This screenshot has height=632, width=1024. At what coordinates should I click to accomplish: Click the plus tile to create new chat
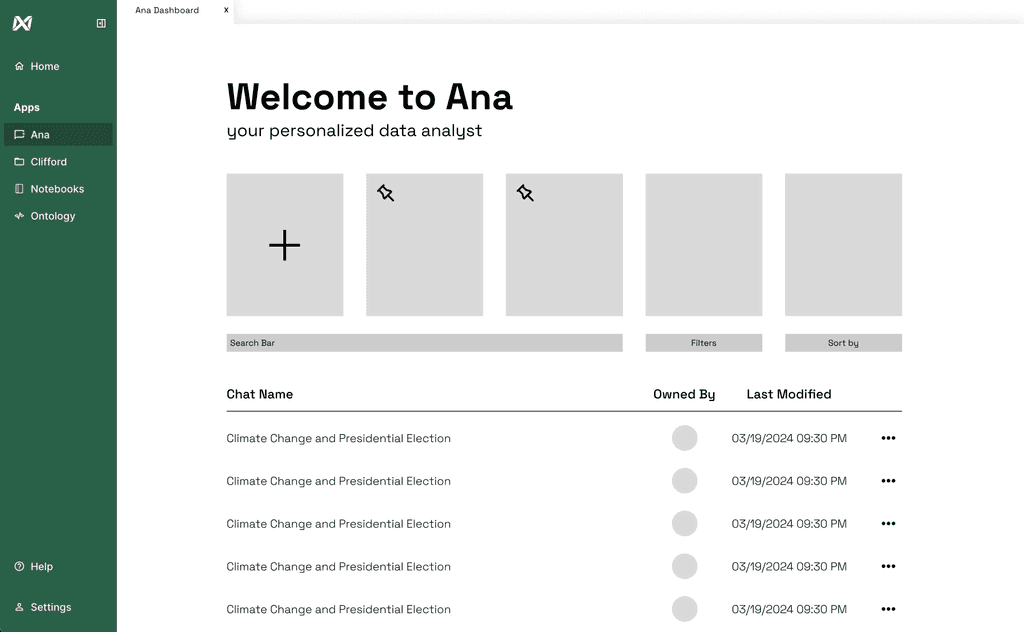point(285,245)
